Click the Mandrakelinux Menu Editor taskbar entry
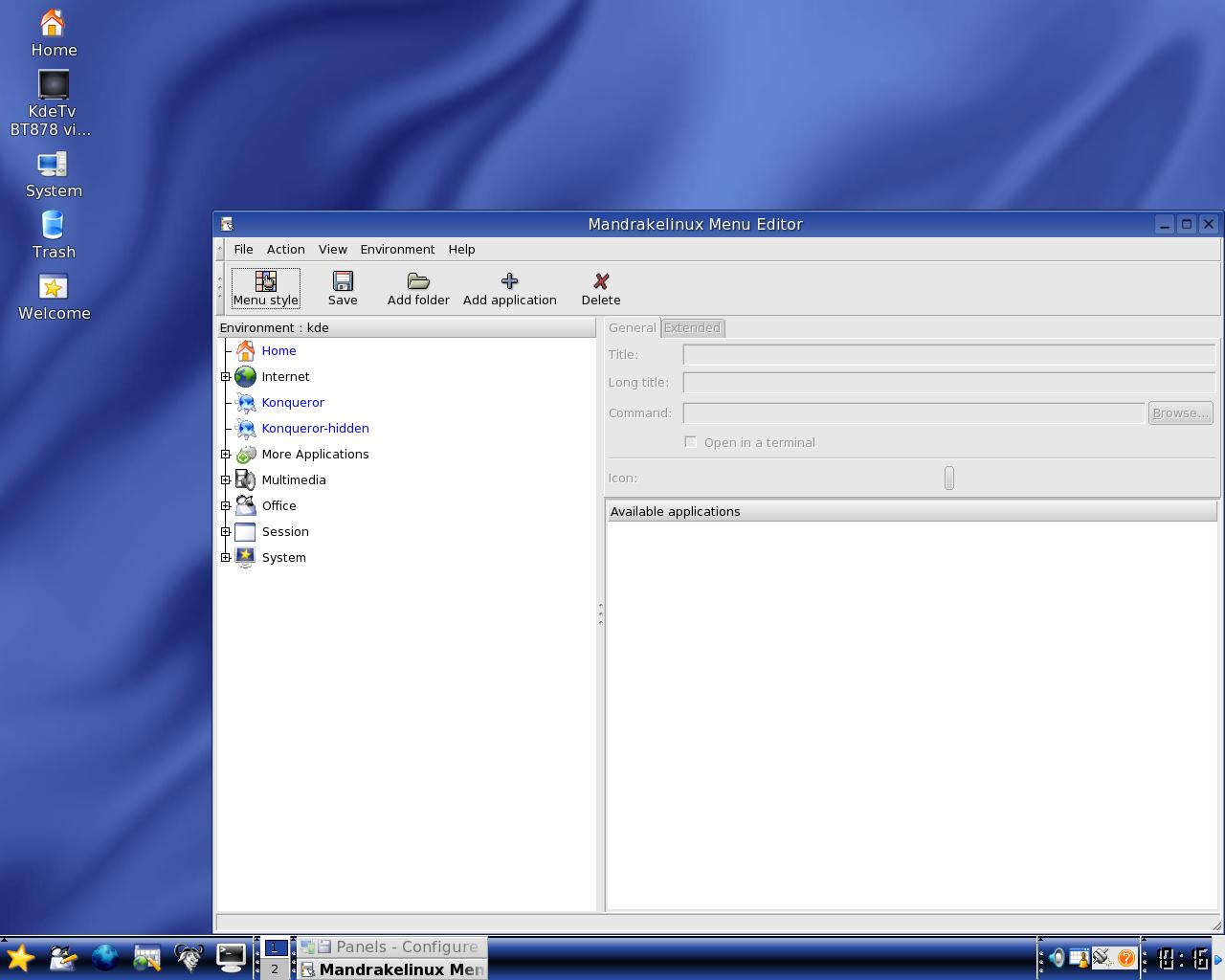1225x980 pixels. pos(391,969)
